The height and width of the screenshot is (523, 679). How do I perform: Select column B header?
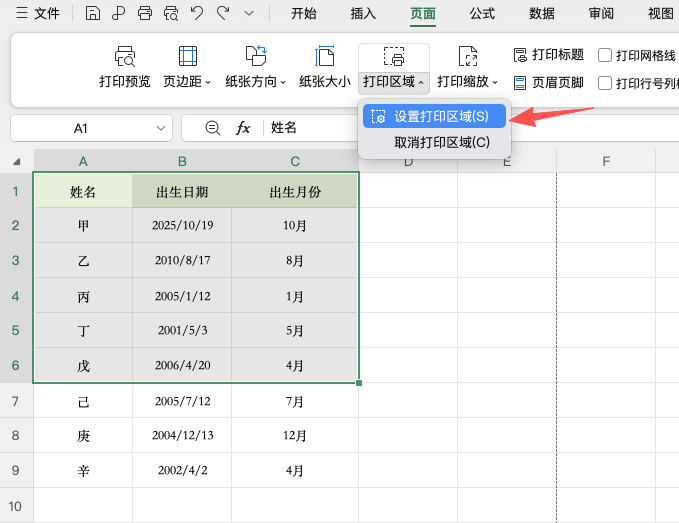pyautogui.click(x=182, y=161)
